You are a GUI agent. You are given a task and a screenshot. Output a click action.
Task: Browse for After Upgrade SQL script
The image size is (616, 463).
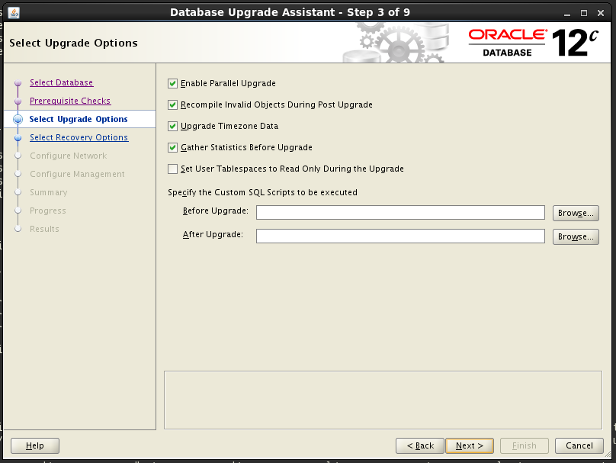point(576,237)
